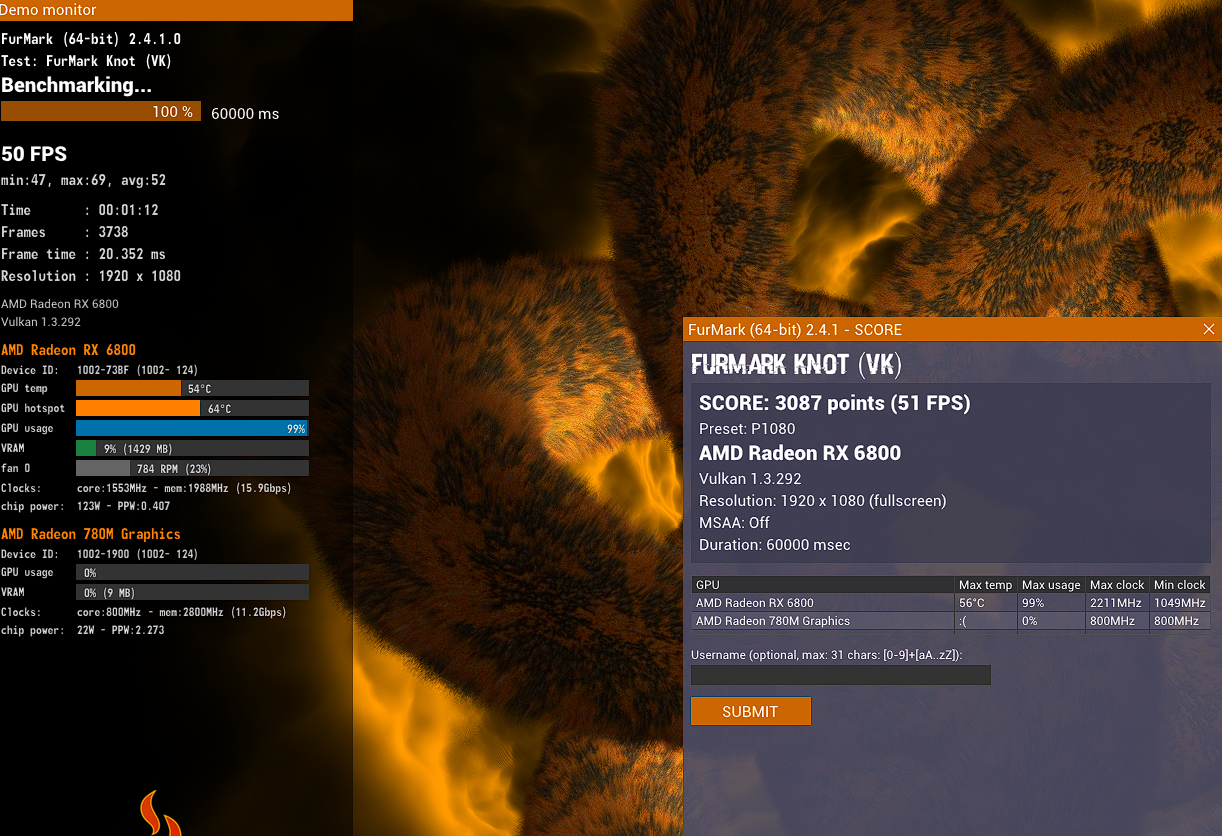Click the Max temp column header
The height and width of the screenshot is (836, 1222).
tap(986, 585)
